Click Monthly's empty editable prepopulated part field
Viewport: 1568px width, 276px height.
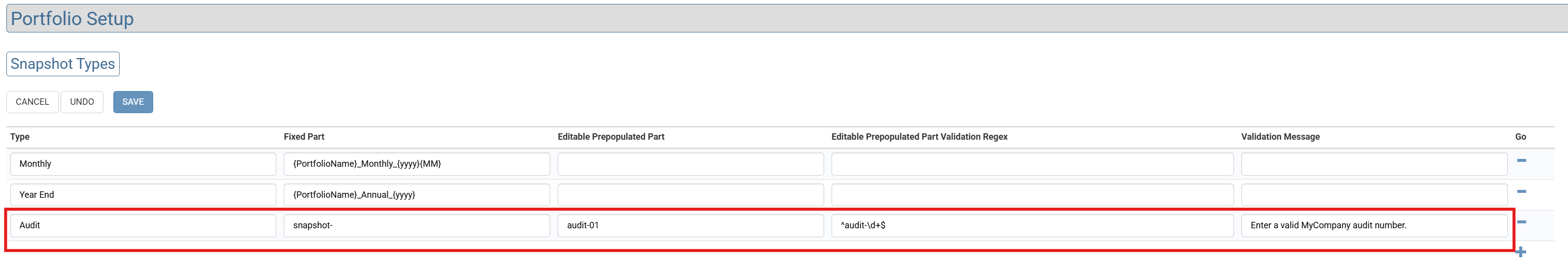690,164
